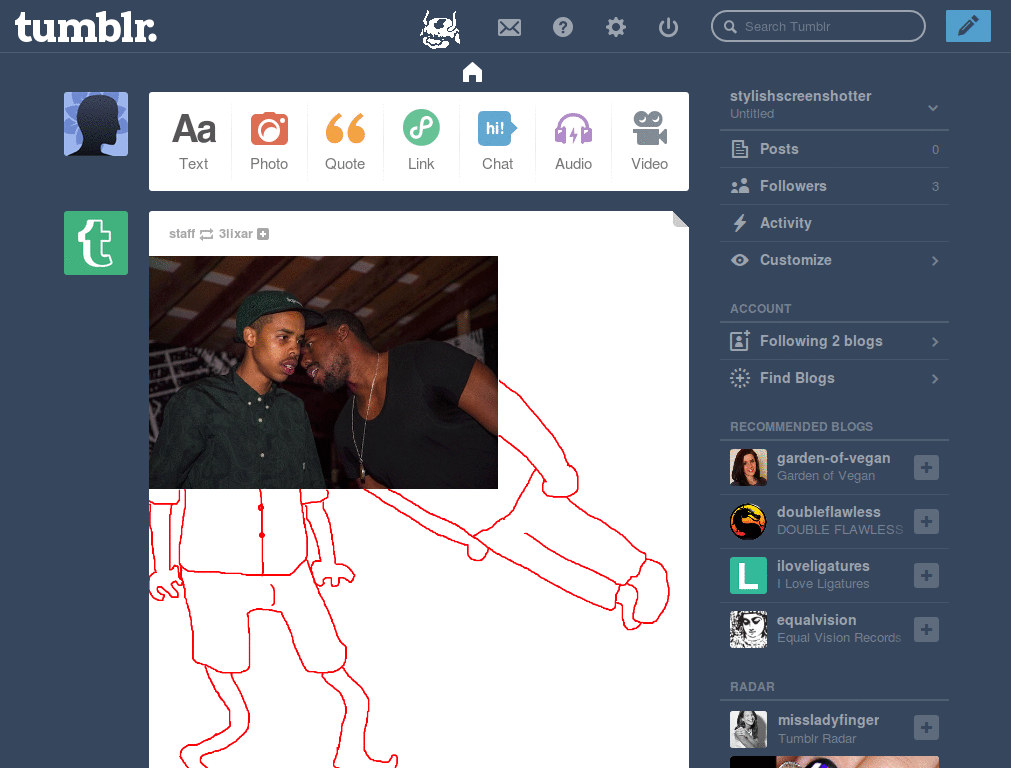Screen dimensions: 1024x768
Task: Go to the Home dashboard tab
Action: (471, 71)
